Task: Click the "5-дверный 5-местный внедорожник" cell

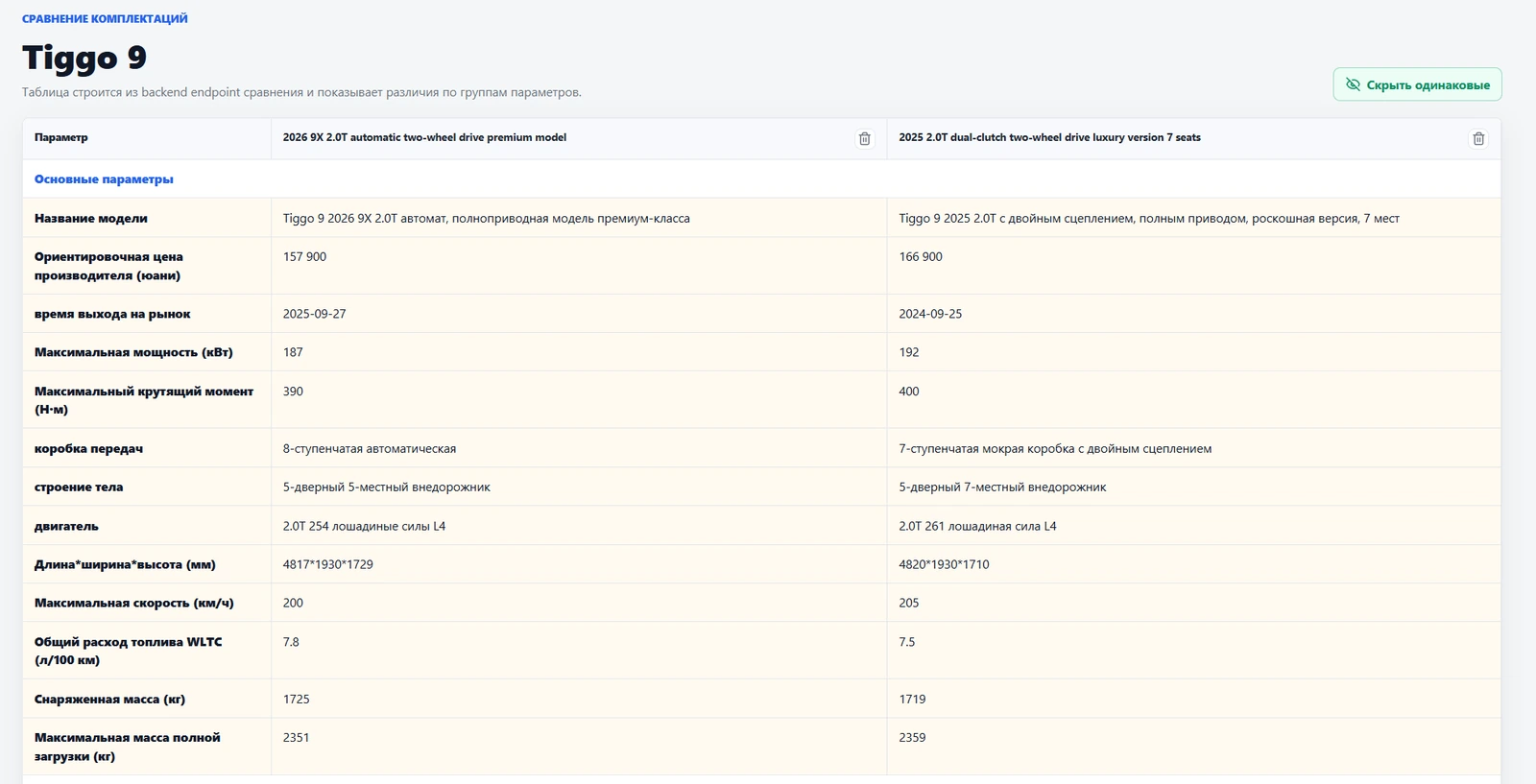Action: pos(387,487)
